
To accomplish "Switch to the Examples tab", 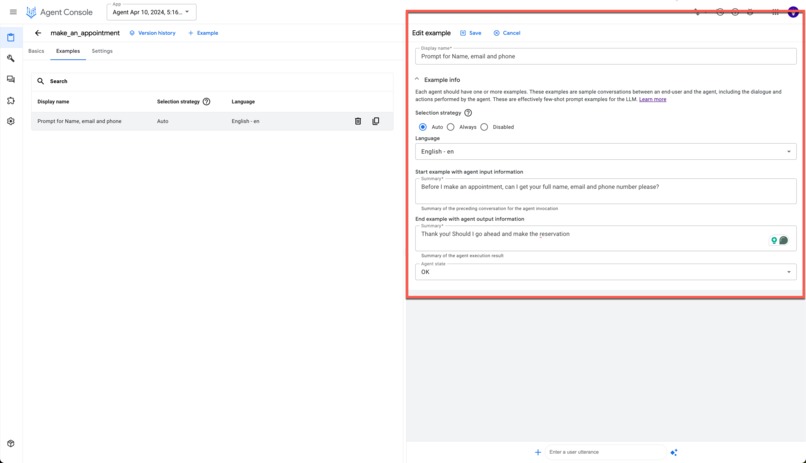I will (x=68, y=51).
